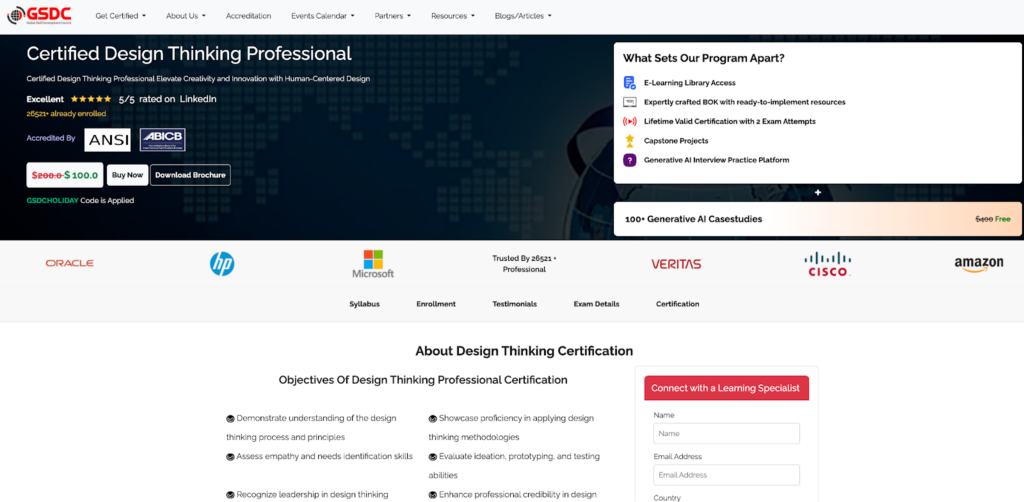
Task: Focus the Name input field
Action: [x=726, y=433]
